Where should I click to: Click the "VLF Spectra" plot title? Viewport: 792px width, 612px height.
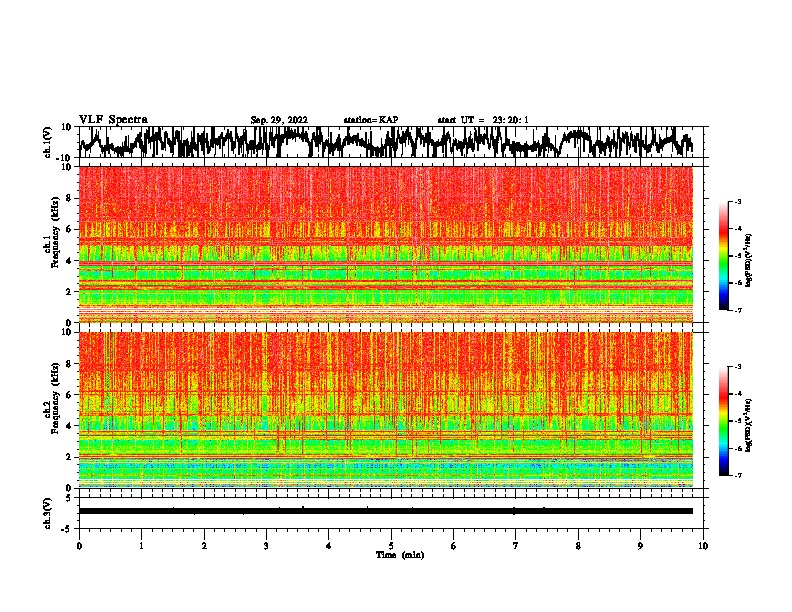[113, 120]
